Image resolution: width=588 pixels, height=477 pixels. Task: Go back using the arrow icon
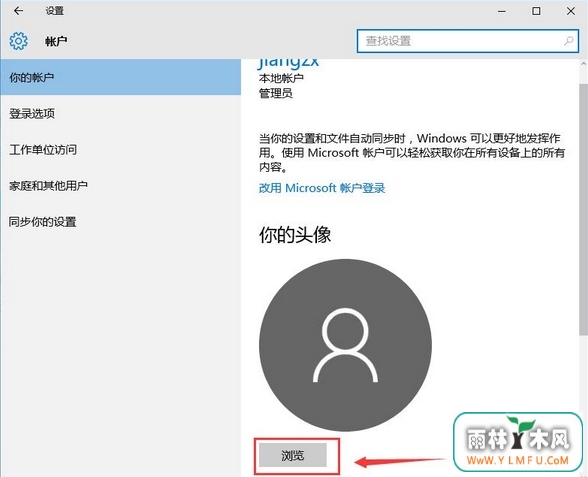[x=18, y=11]
